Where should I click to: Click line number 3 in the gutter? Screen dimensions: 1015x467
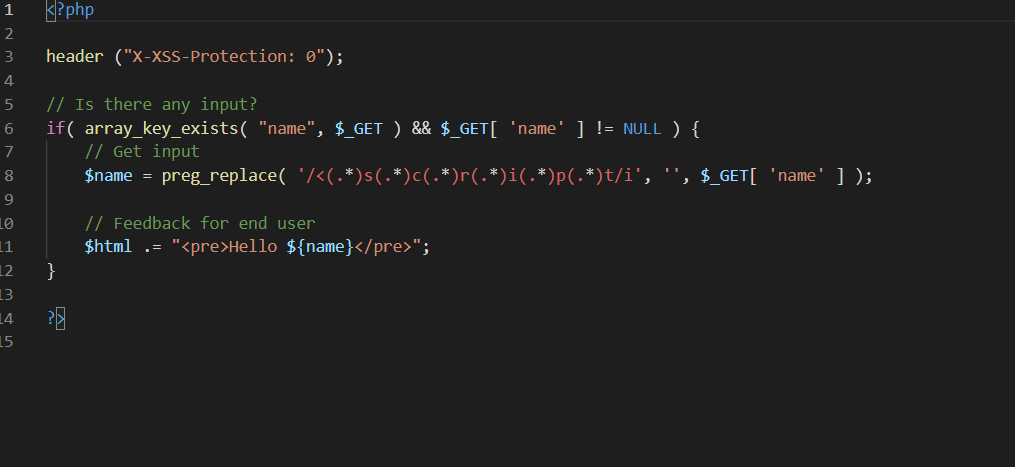(x=8, y=57)
